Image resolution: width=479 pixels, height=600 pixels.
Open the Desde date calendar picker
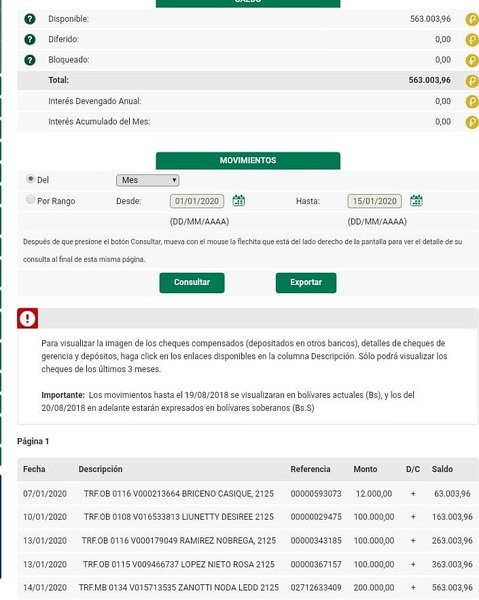(x=239, y=200)
